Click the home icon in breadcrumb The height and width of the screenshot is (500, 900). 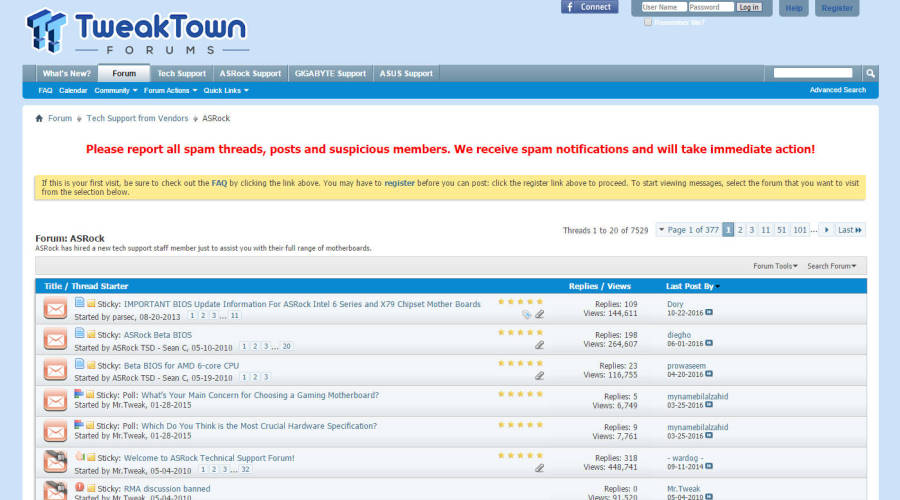[x=39, y=118]
